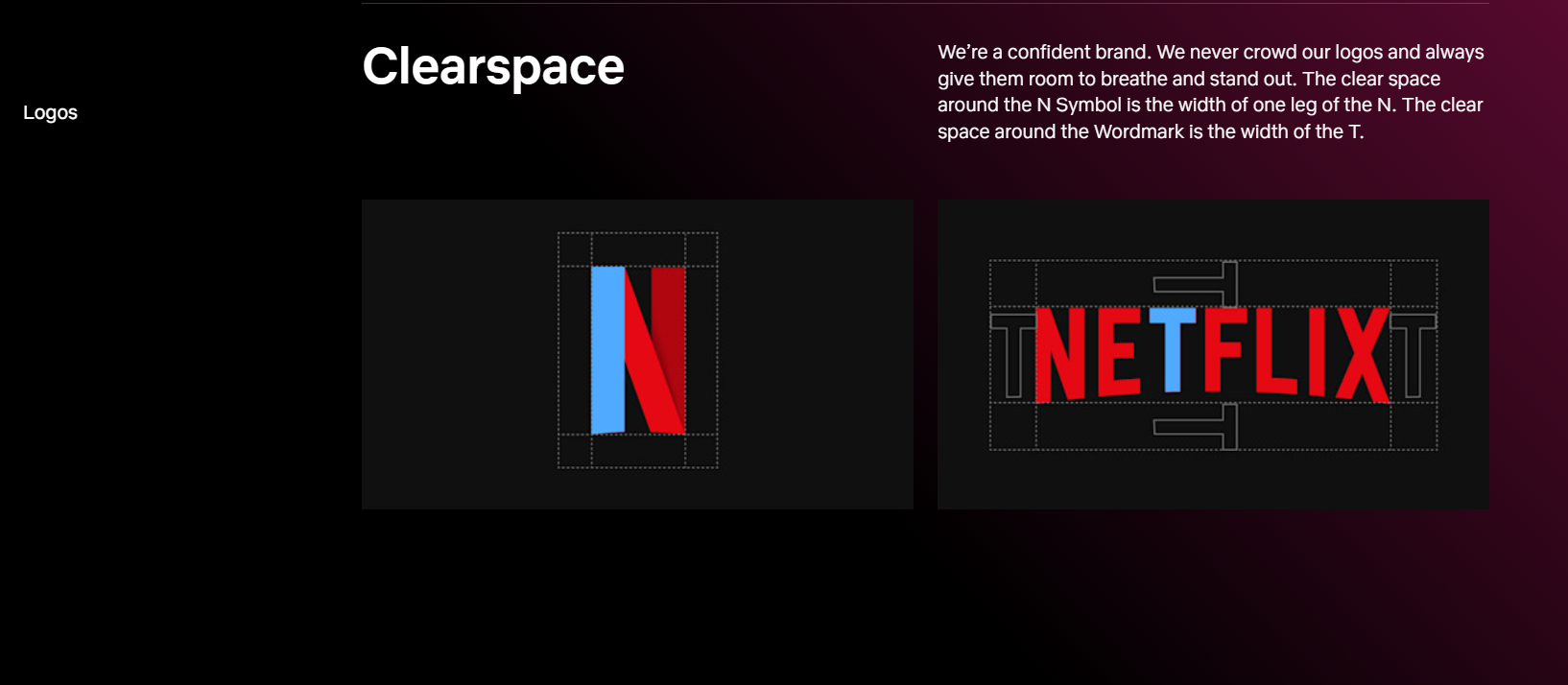Select the Clearspace heading
Image resolution: width=1568 pixels, height=685 pixels.
(x=493, y=67)
